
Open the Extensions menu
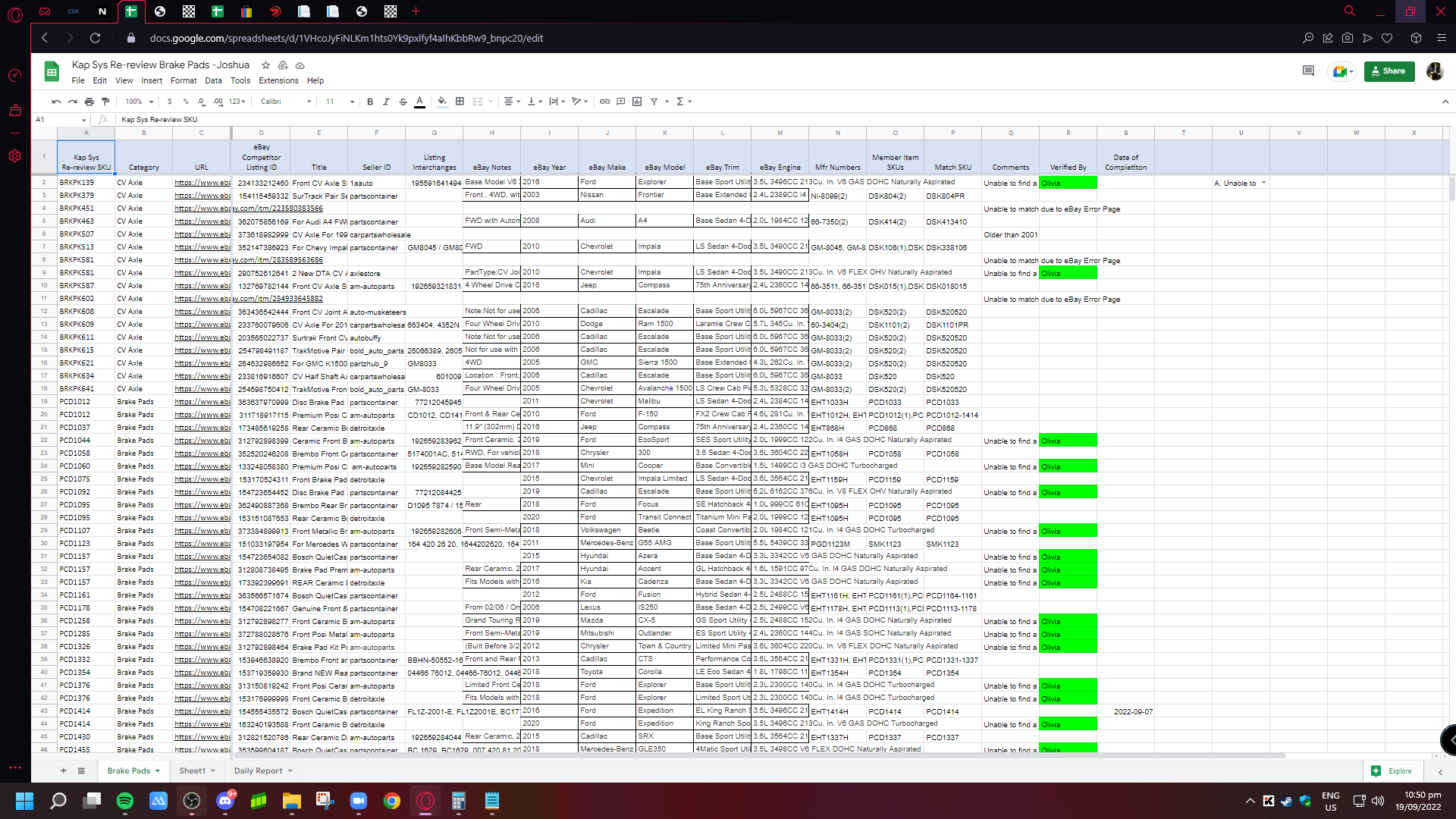278,80
